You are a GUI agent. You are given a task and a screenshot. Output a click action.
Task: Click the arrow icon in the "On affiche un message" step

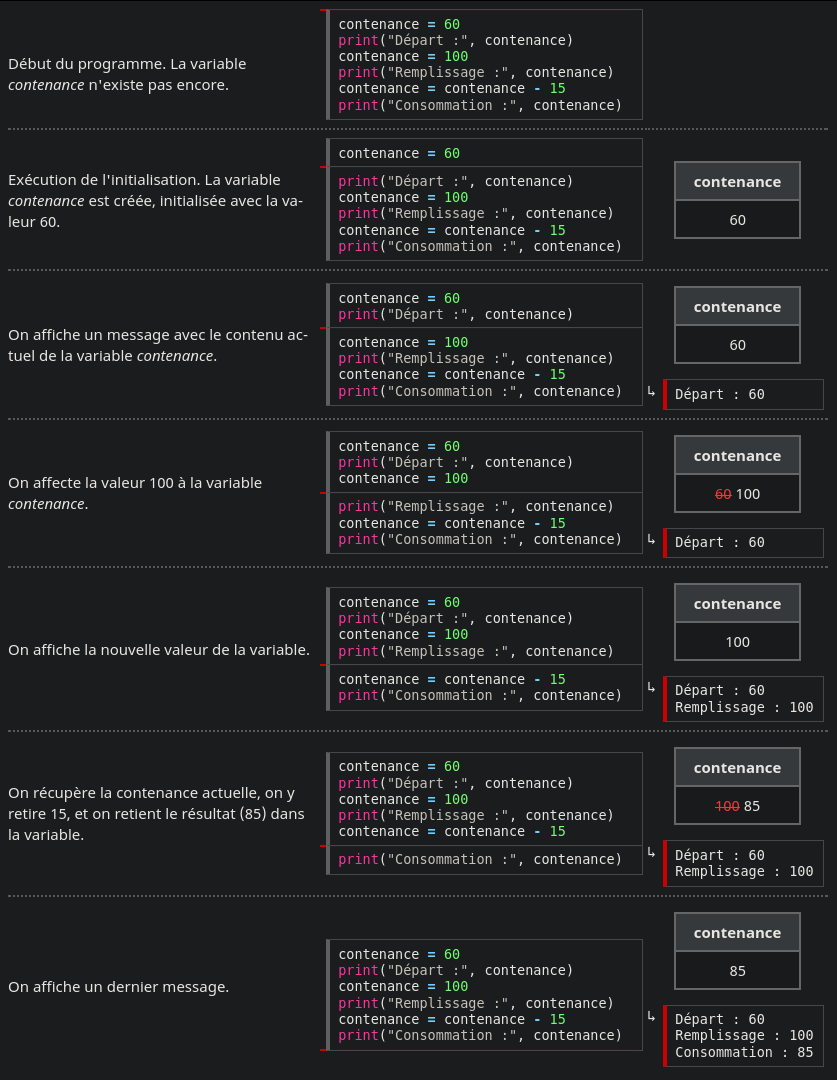tap(651, 391)
